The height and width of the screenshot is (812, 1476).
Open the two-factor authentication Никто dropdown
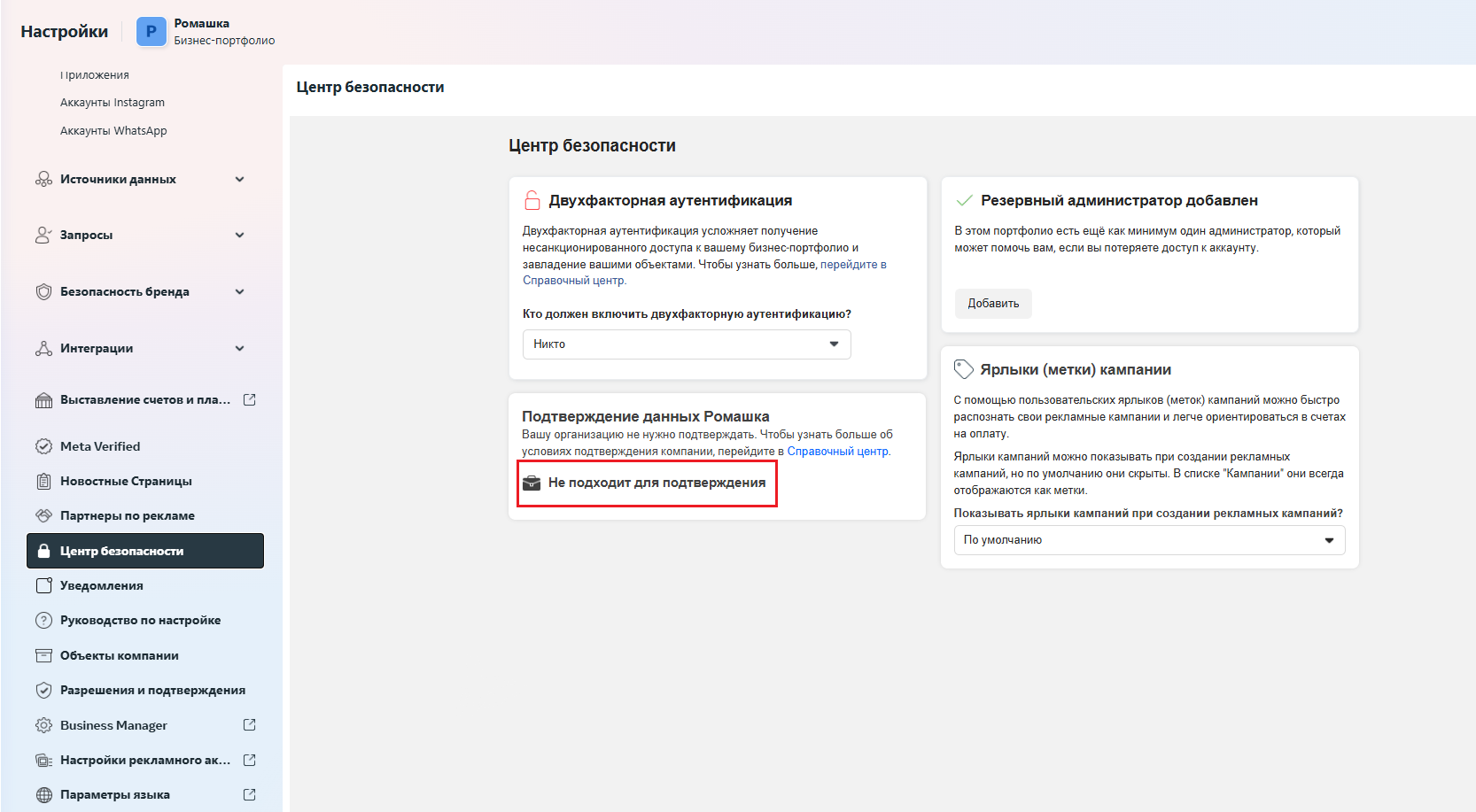[686, 344]
